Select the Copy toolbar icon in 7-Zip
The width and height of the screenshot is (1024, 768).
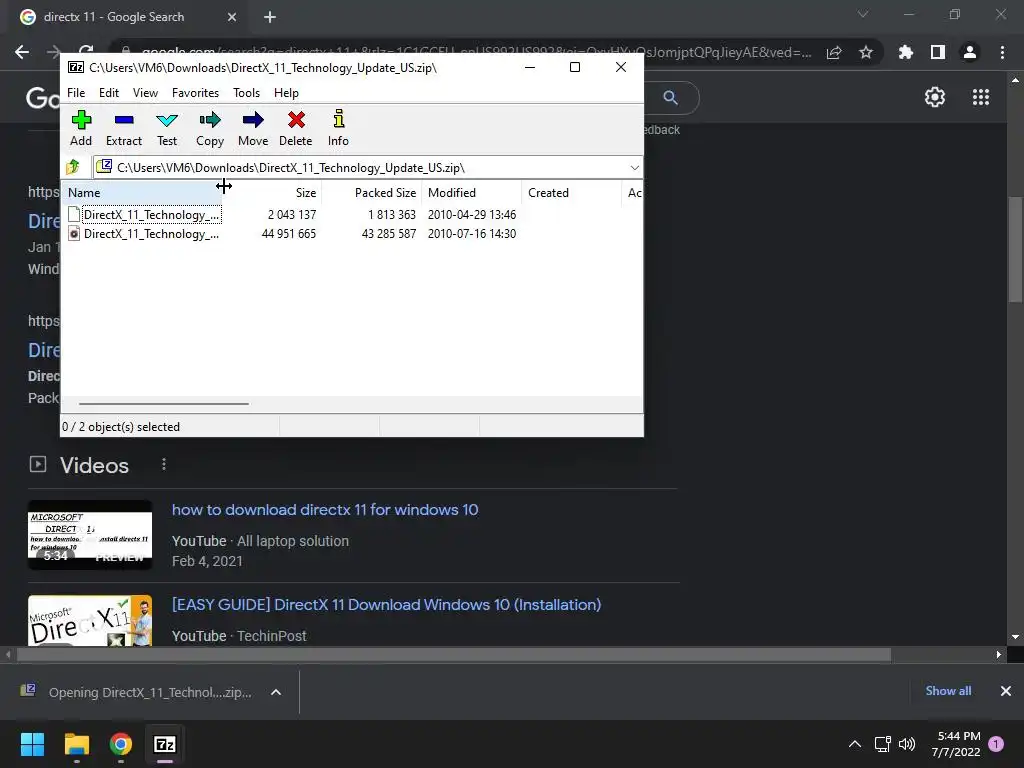pos(210,129)
